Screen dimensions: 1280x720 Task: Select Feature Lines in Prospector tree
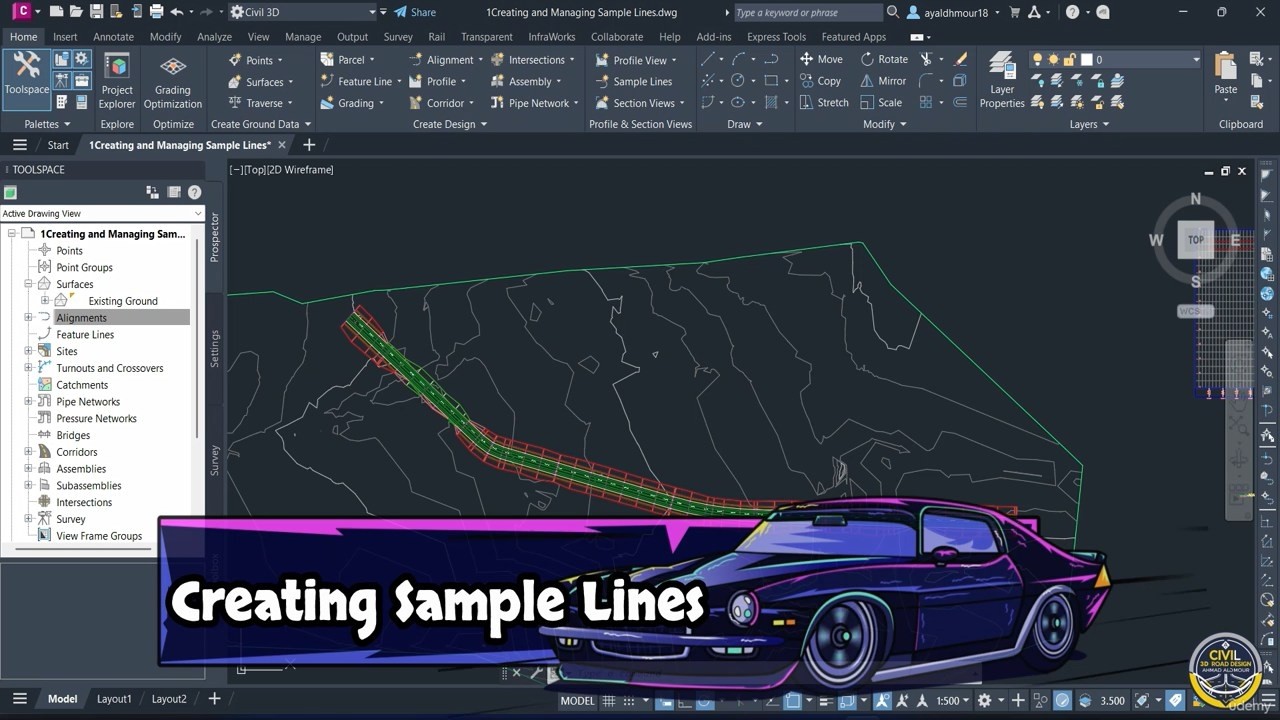(x=85, y=334)
